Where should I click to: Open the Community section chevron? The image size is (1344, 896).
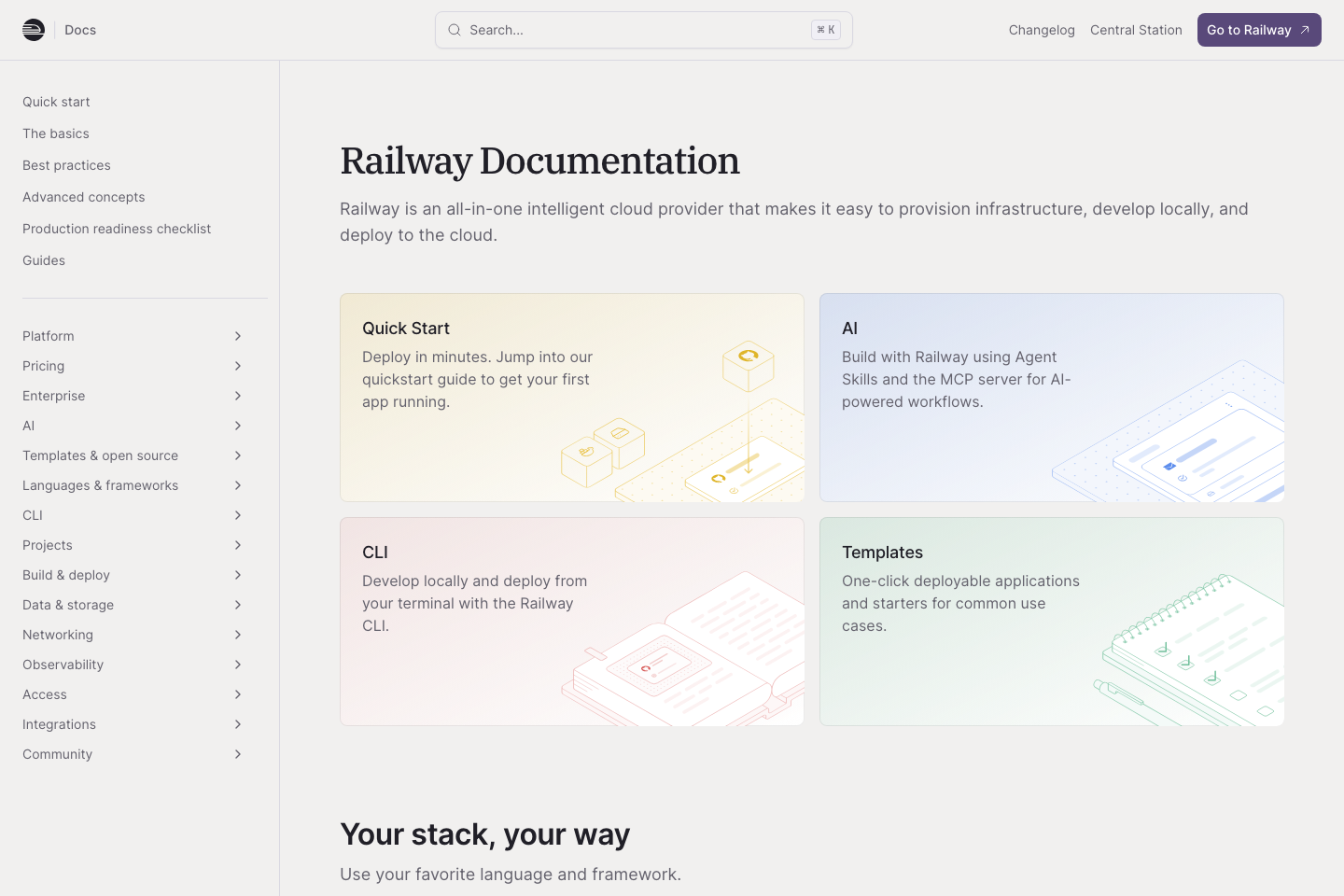coord(238,754)
